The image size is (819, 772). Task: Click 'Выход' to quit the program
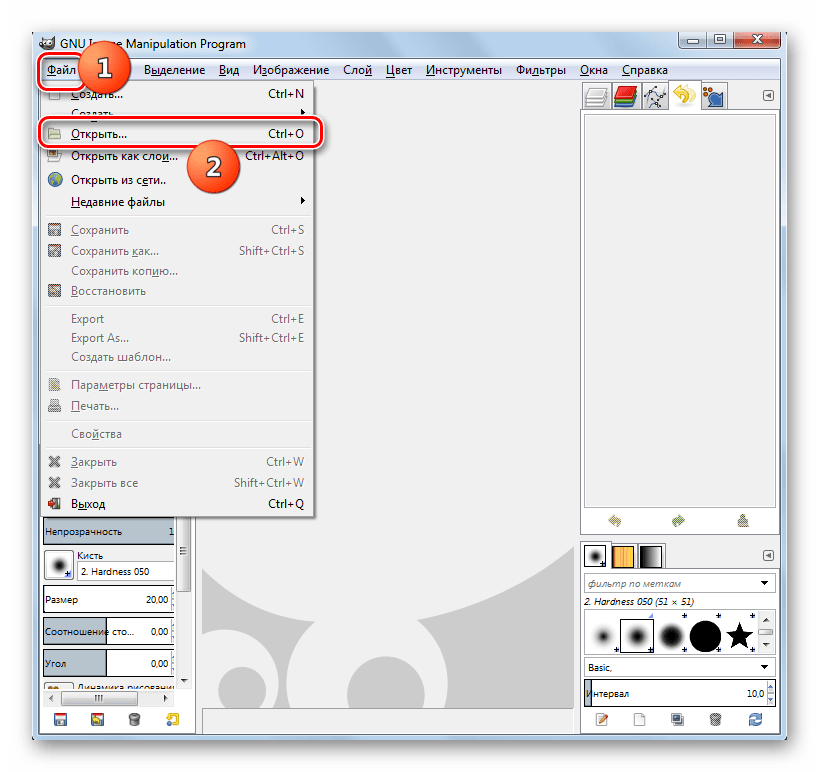[x=88, y=504]
